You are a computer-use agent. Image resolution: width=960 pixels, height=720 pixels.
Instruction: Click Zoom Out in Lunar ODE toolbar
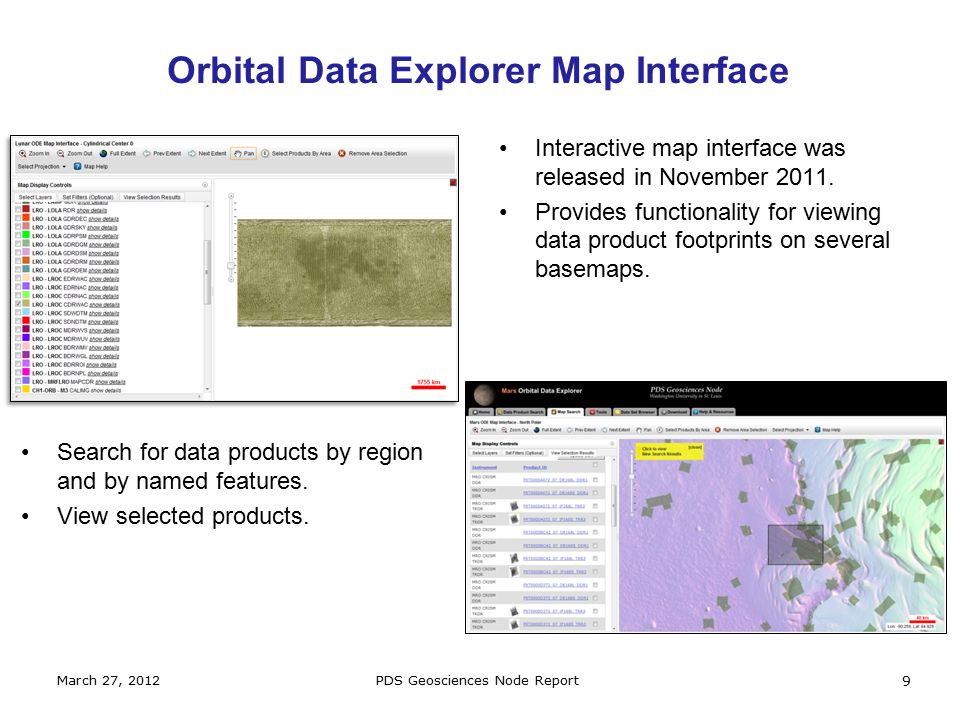pos(75,154)
